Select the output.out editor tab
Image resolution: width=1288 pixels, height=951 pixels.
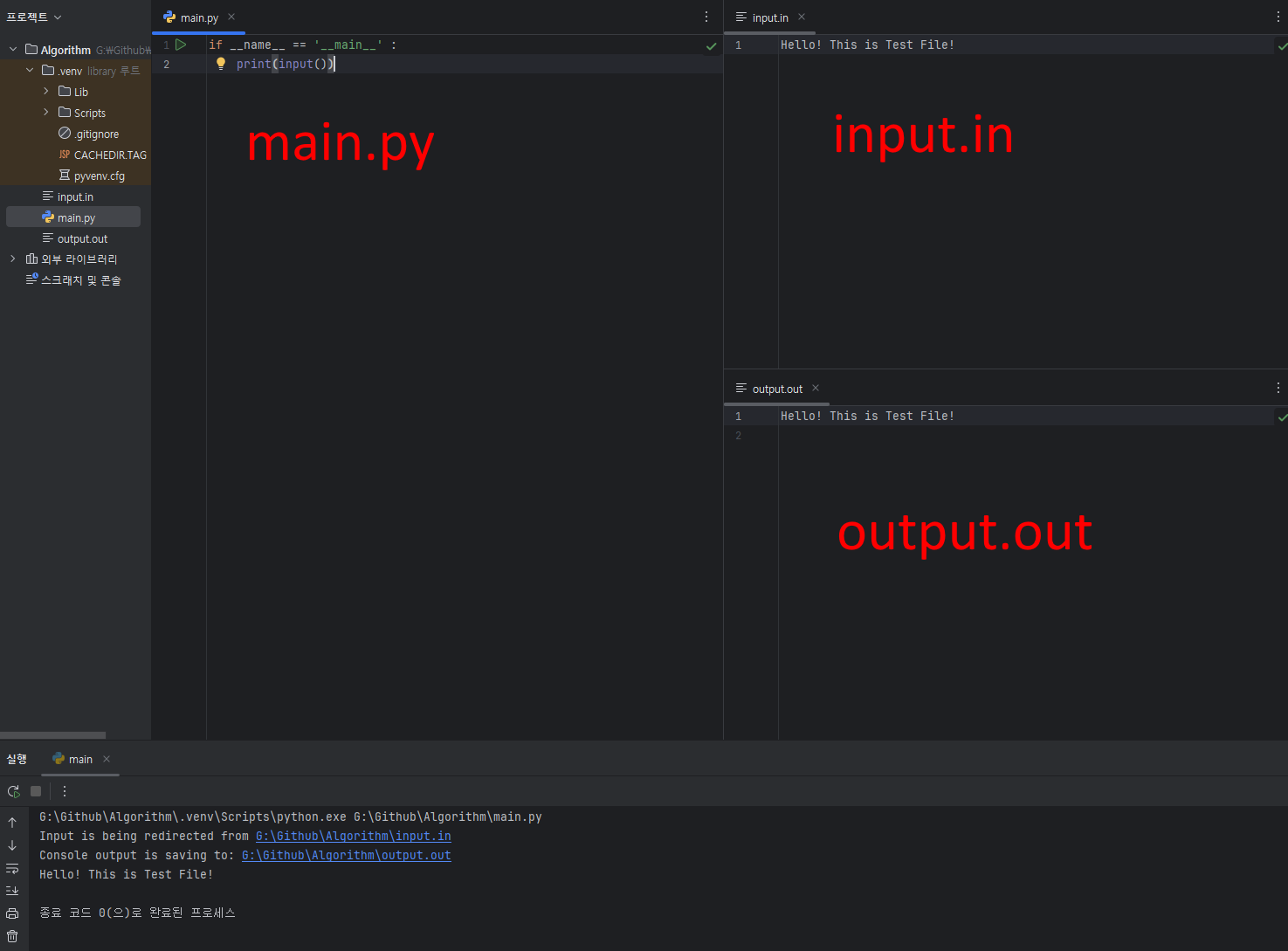[x=776, y=389]
